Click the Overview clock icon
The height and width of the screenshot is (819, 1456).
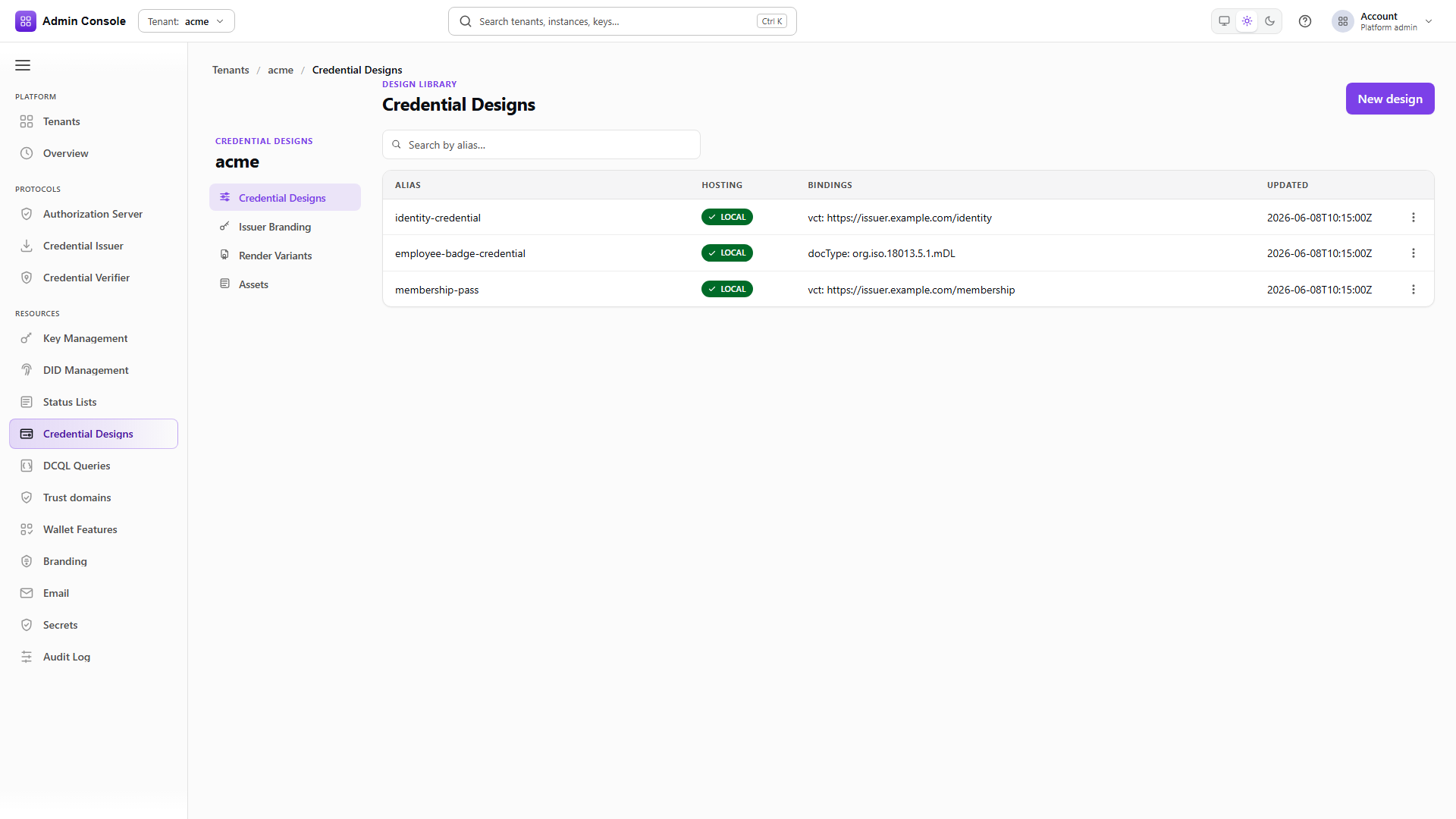click(x=27, y=153)
